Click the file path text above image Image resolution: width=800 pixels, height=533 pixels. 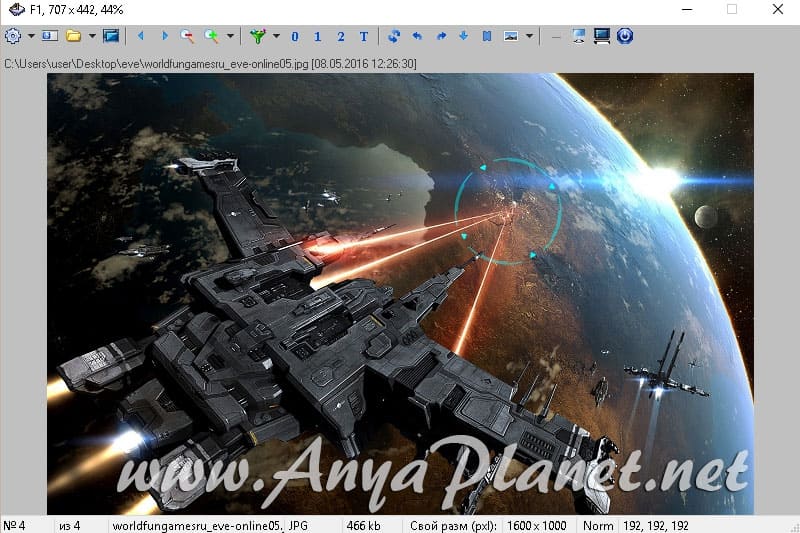210,64
